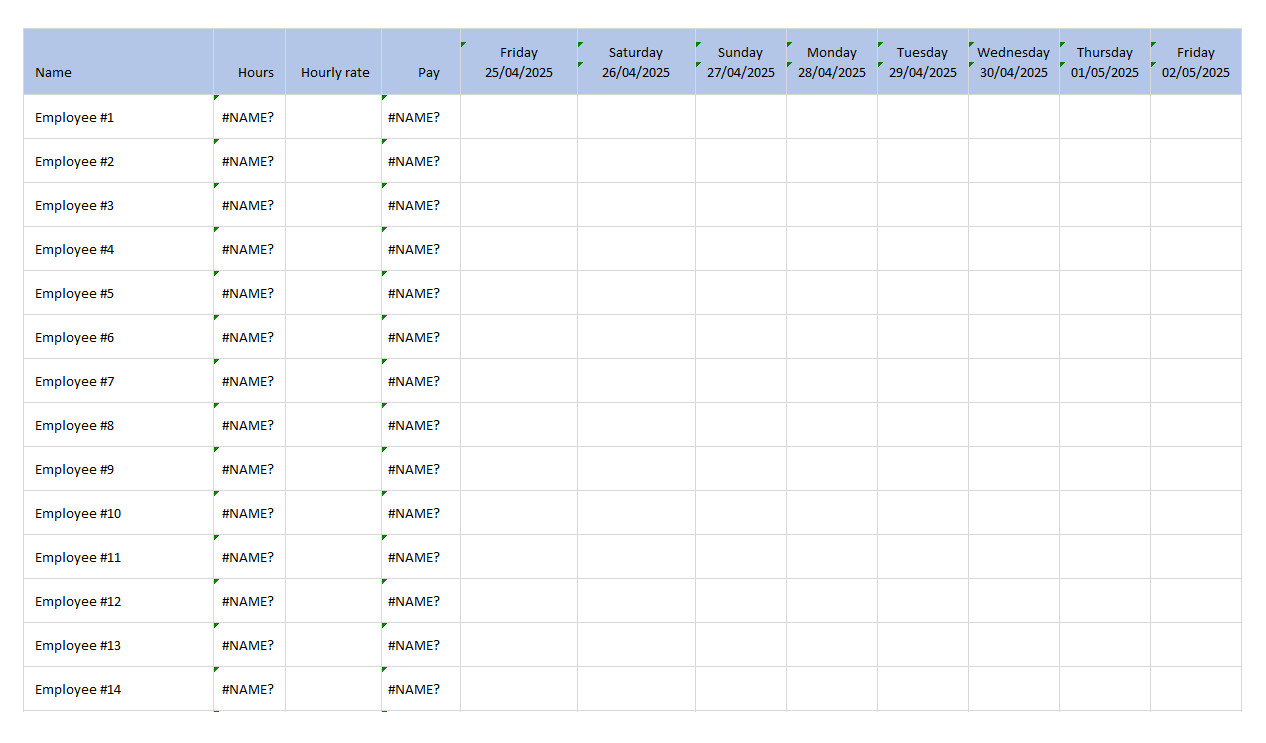
Task: Click the Thursday 01/05/2025 header cell
Action: click(1105, 62)
